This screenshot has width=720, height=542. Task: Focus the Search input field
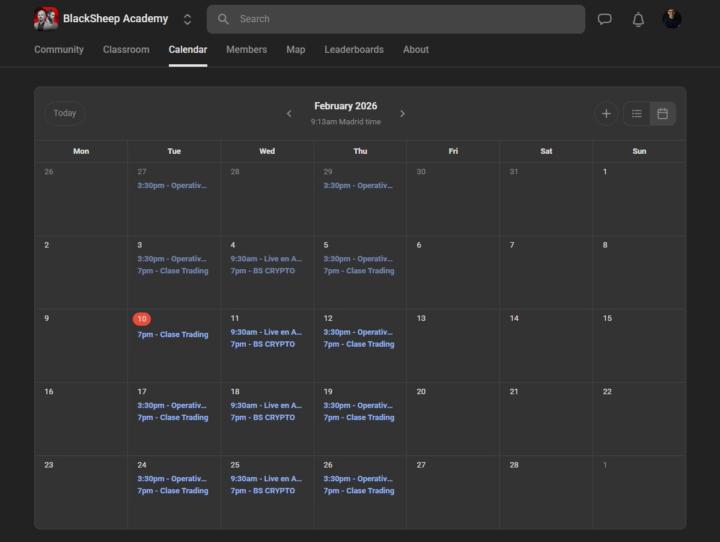[x=396, y=19]
